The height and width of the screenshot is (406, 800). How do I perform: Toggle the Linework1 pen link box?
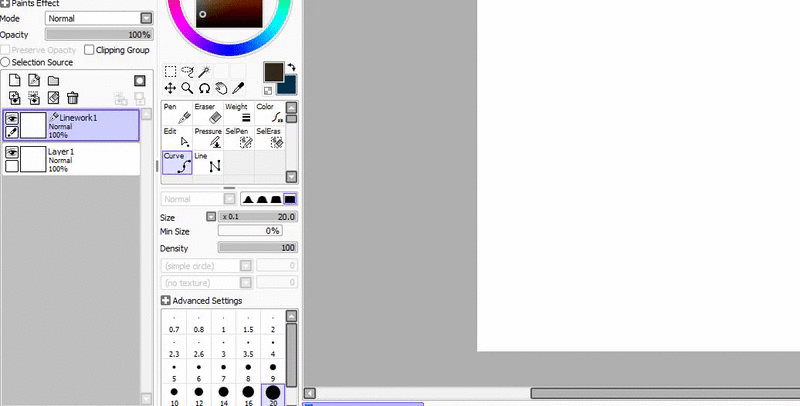[x=12, y=132]
